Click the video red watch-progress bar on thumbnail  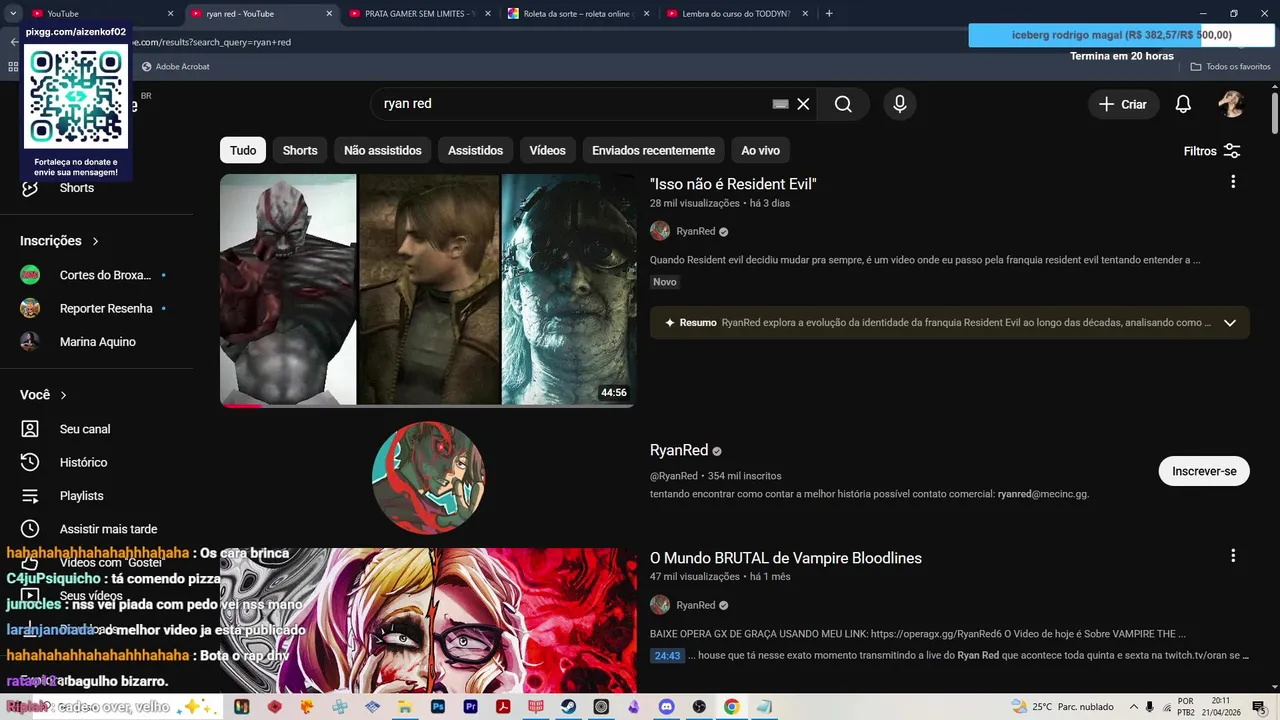[x=243, y=405]
